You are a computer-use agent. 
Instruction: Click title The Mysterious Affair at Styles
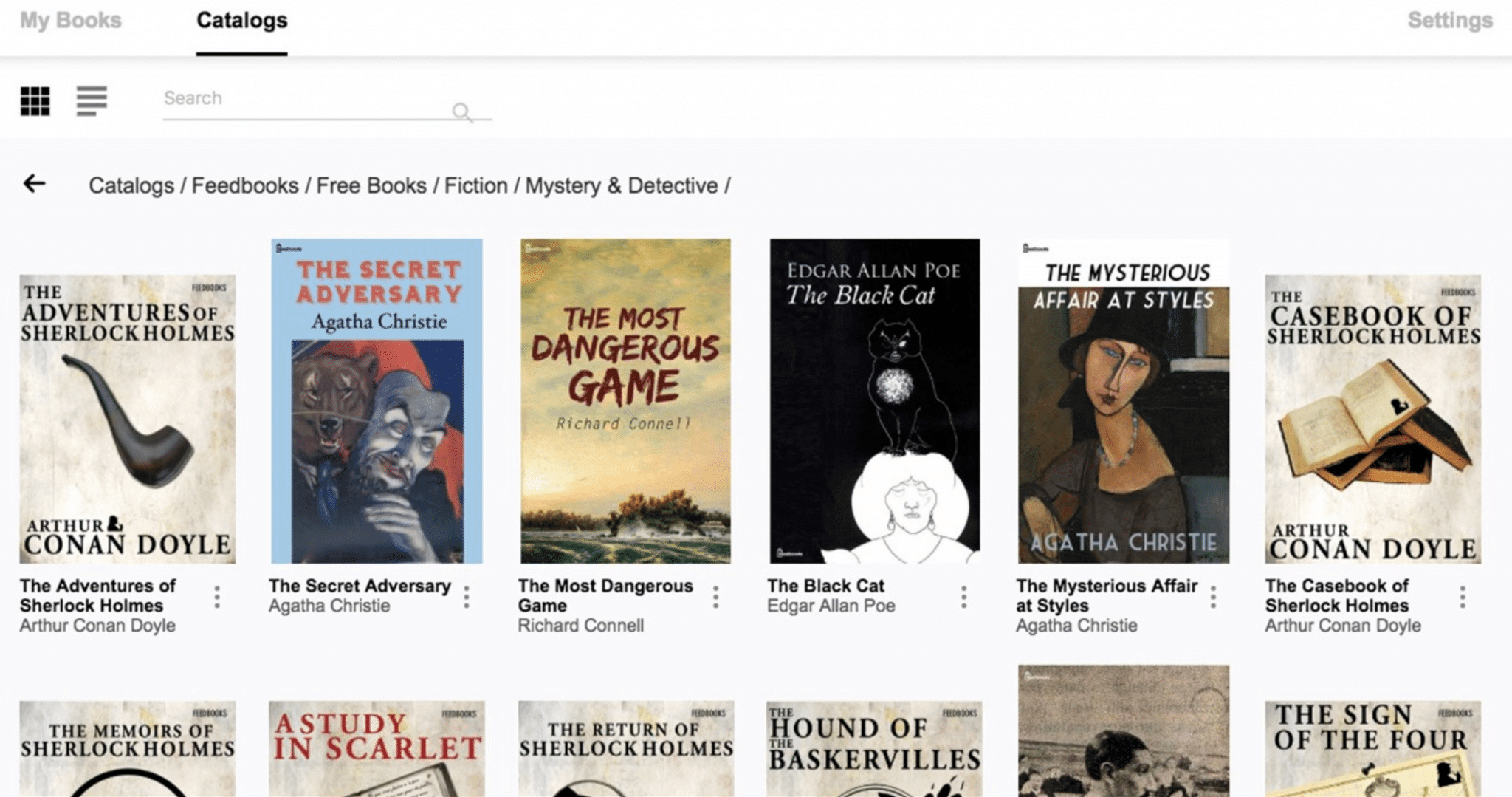pos(1107,595)
